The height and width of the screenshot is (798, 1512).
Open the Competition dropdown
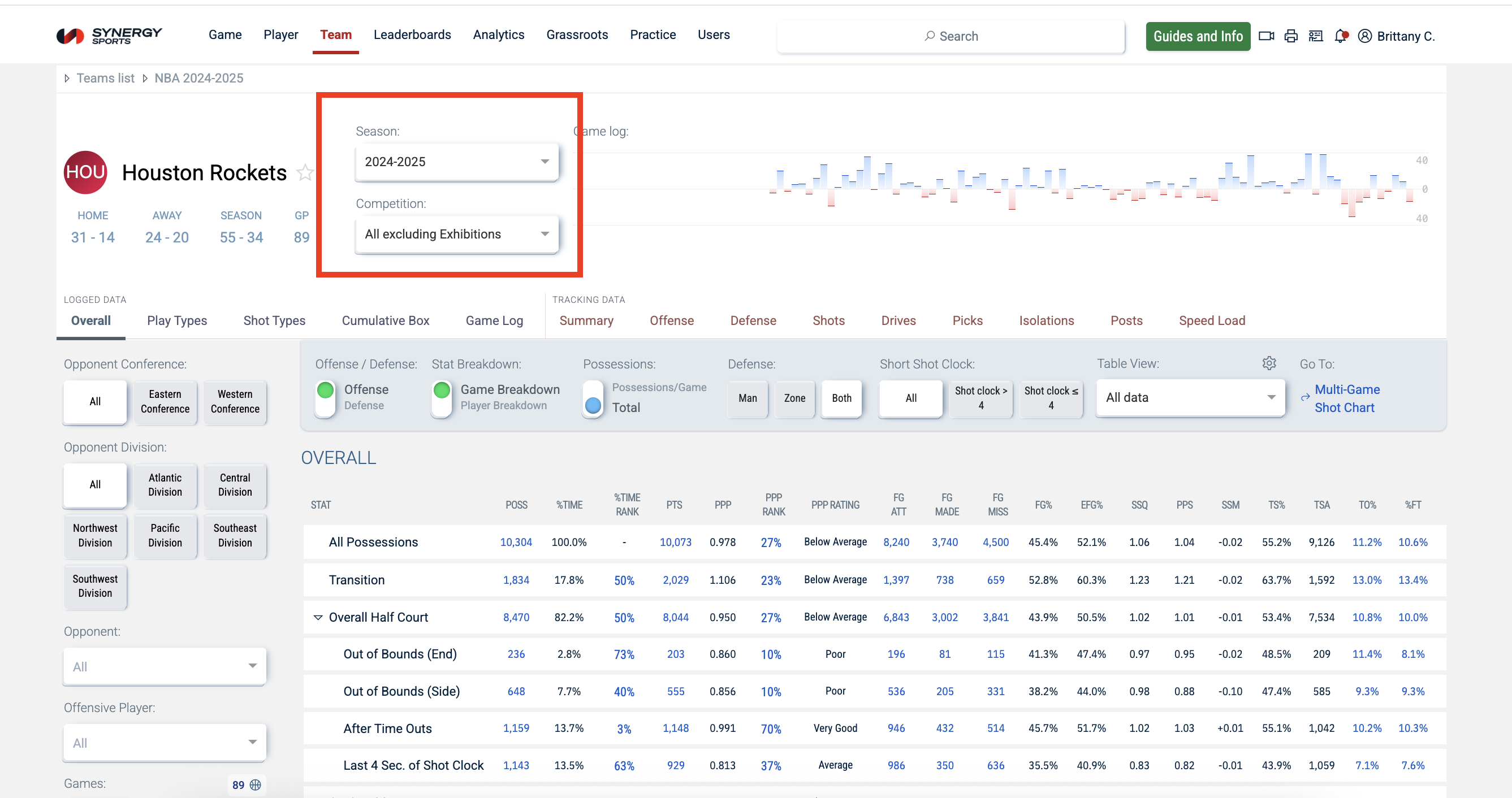tap(457, 234)
